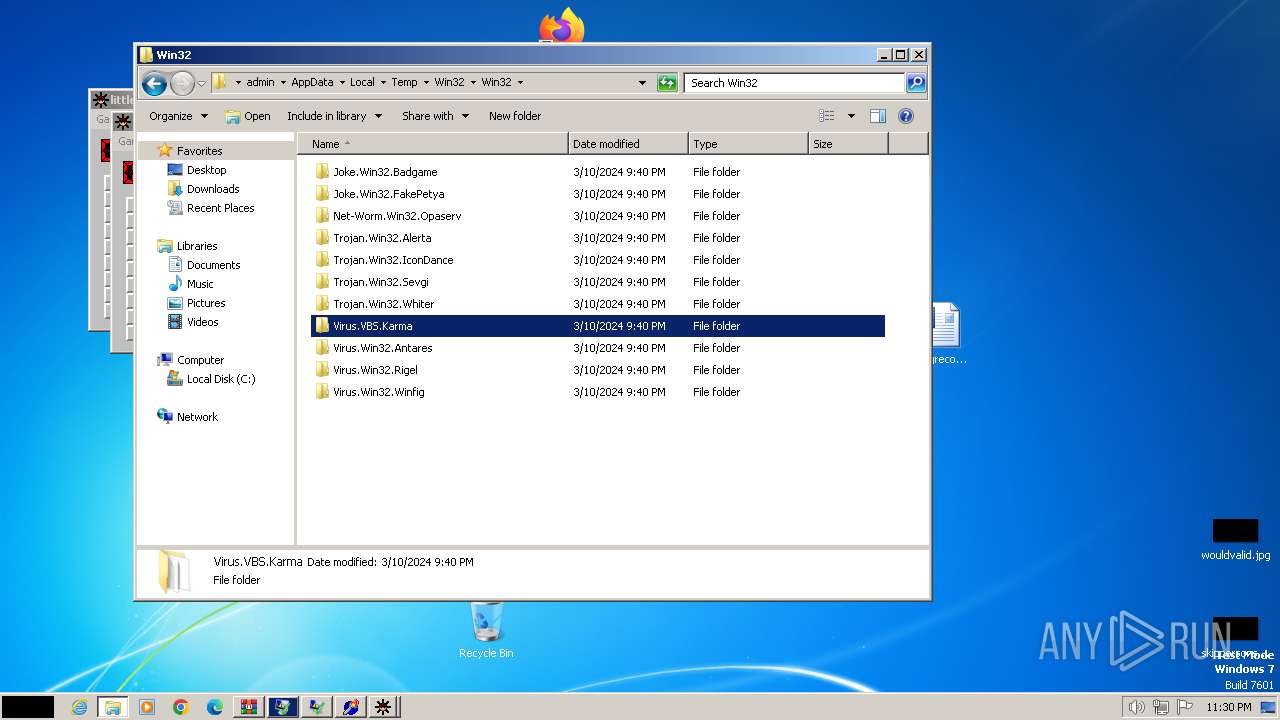Launch Internet Explorer from the taskbar
The width and height of the screenshot is (1280, 720).
(x=79, y=707)
